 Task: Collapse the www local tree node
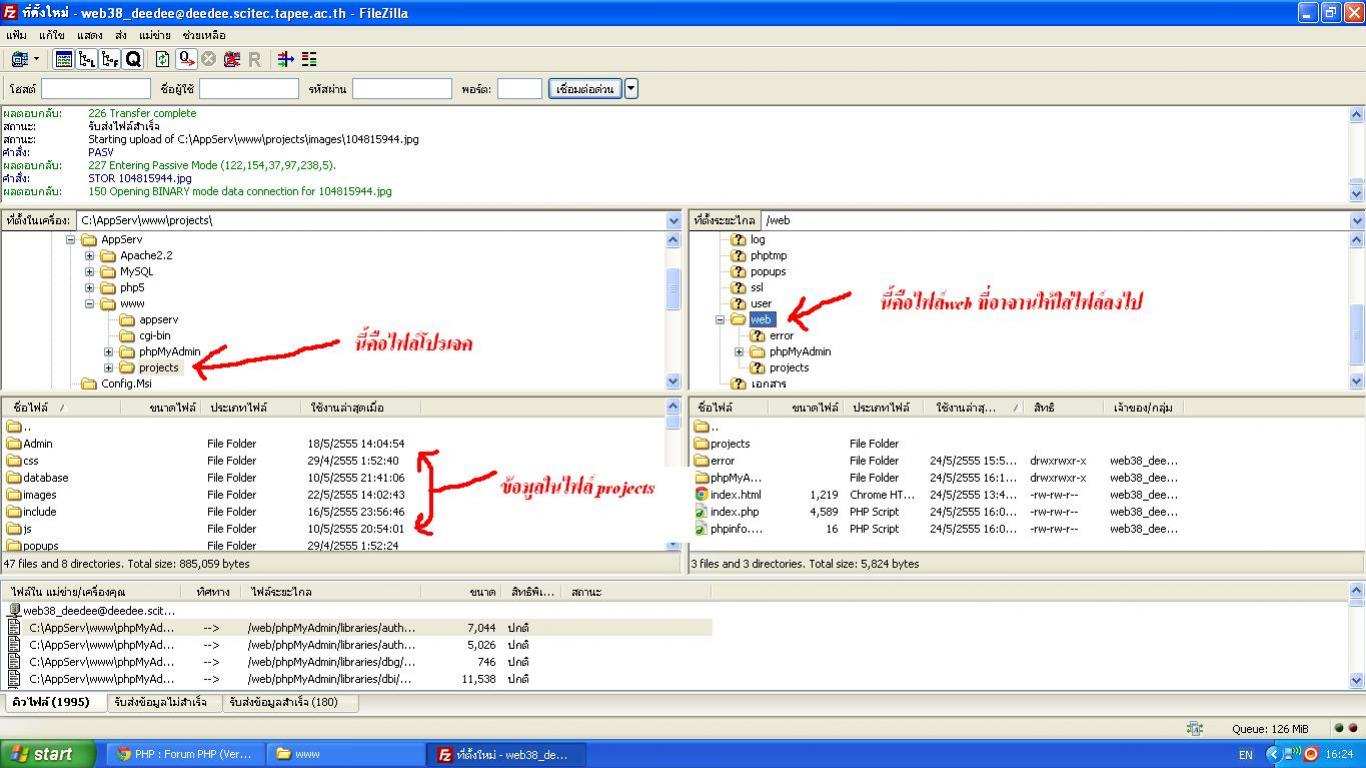[x=90, y=304]
